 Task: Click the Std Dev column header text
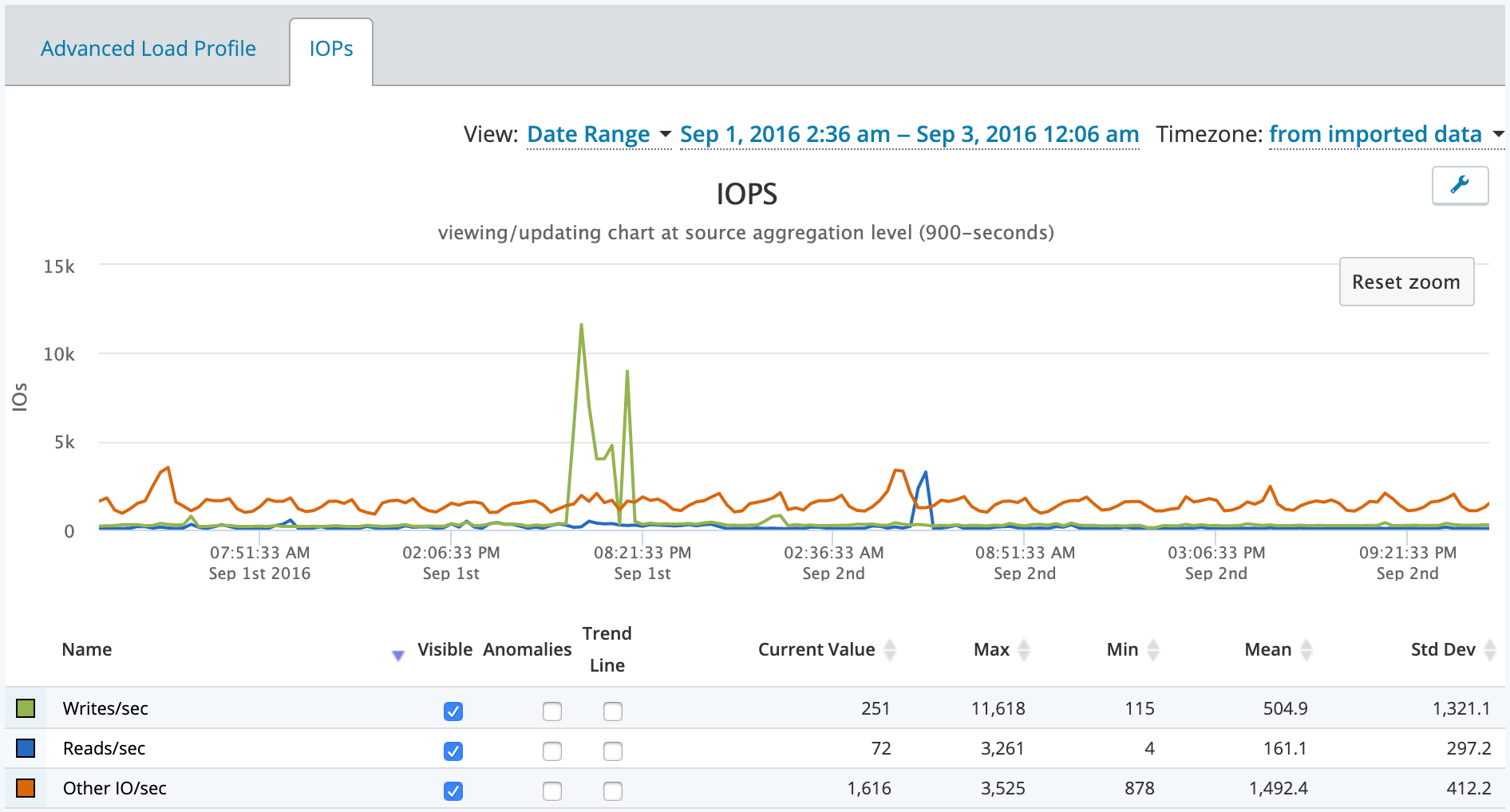pos(1443,649)
